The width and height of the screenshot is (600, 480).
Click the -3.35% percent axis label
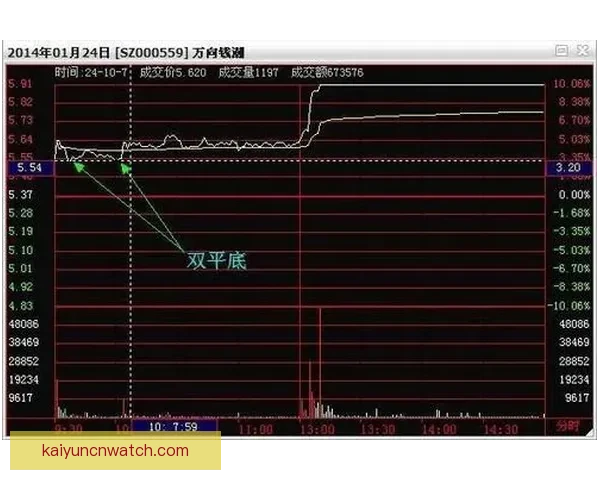click(x=571, y=231)
